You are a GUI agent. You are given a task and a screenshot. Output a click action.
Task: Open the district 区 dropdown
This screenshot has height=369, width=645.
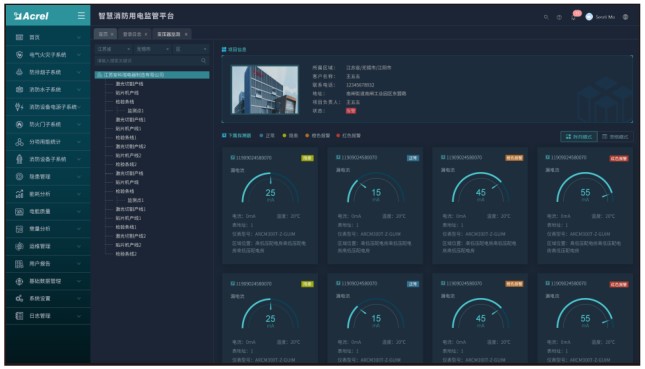pyautogui.click(x=191, y=49)
